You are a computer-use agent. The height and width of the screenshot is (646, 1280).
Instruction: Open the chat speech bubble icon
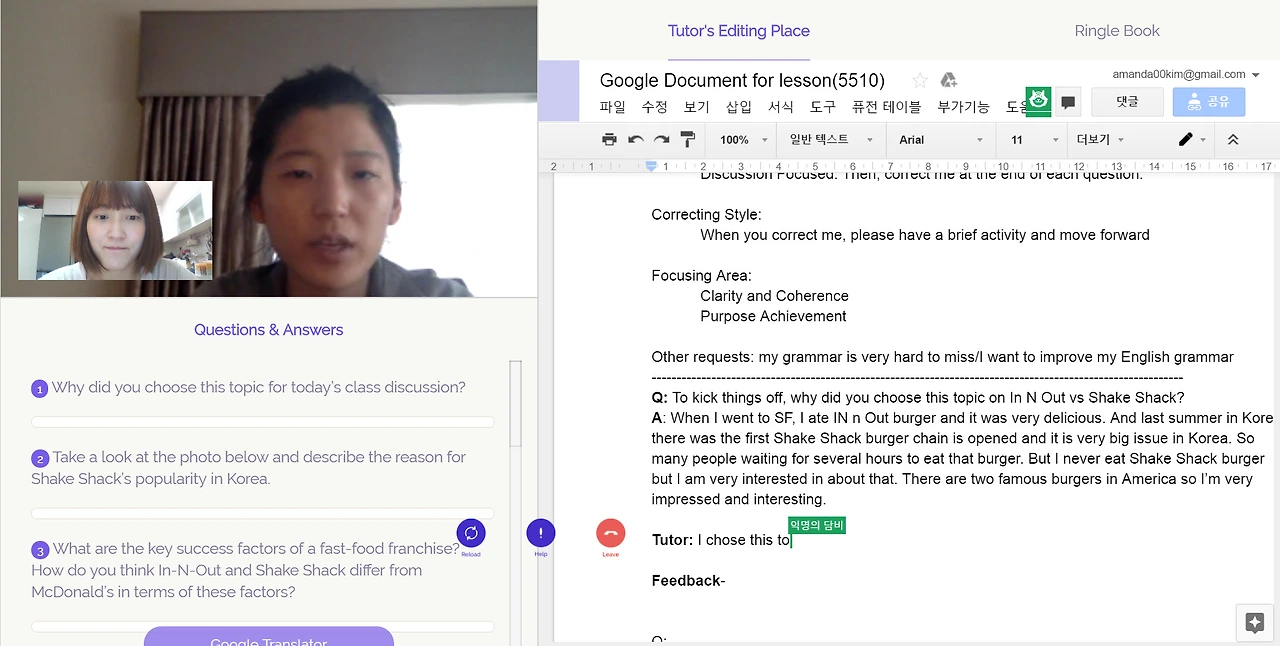[x=1068, y=102]
